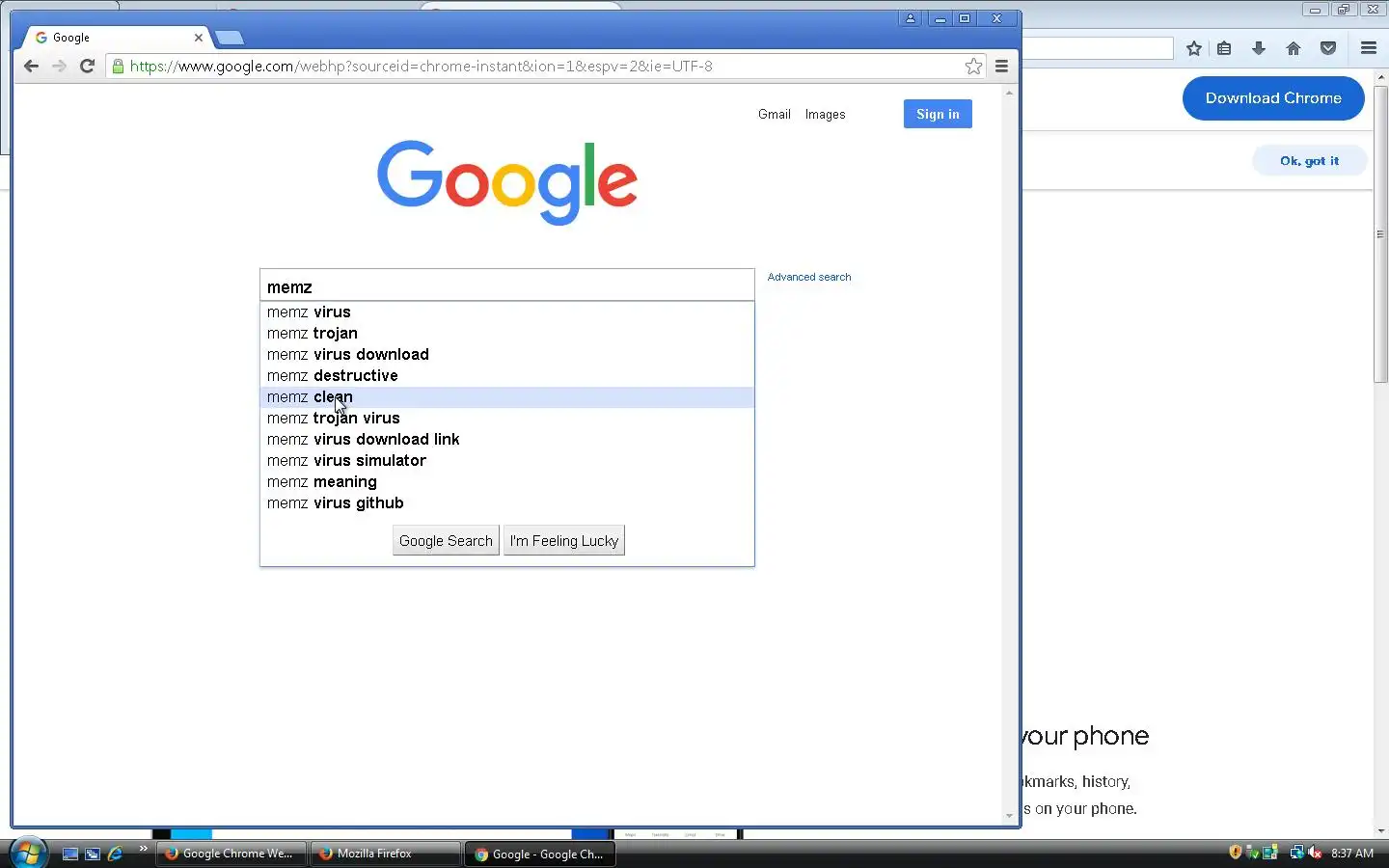Close the Google tab in Chrome

click(x=198, y=38)
